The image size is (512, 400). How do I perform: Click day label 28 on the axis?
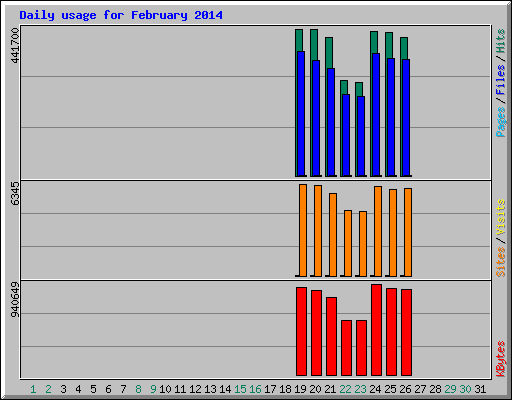tap(435, 389)
